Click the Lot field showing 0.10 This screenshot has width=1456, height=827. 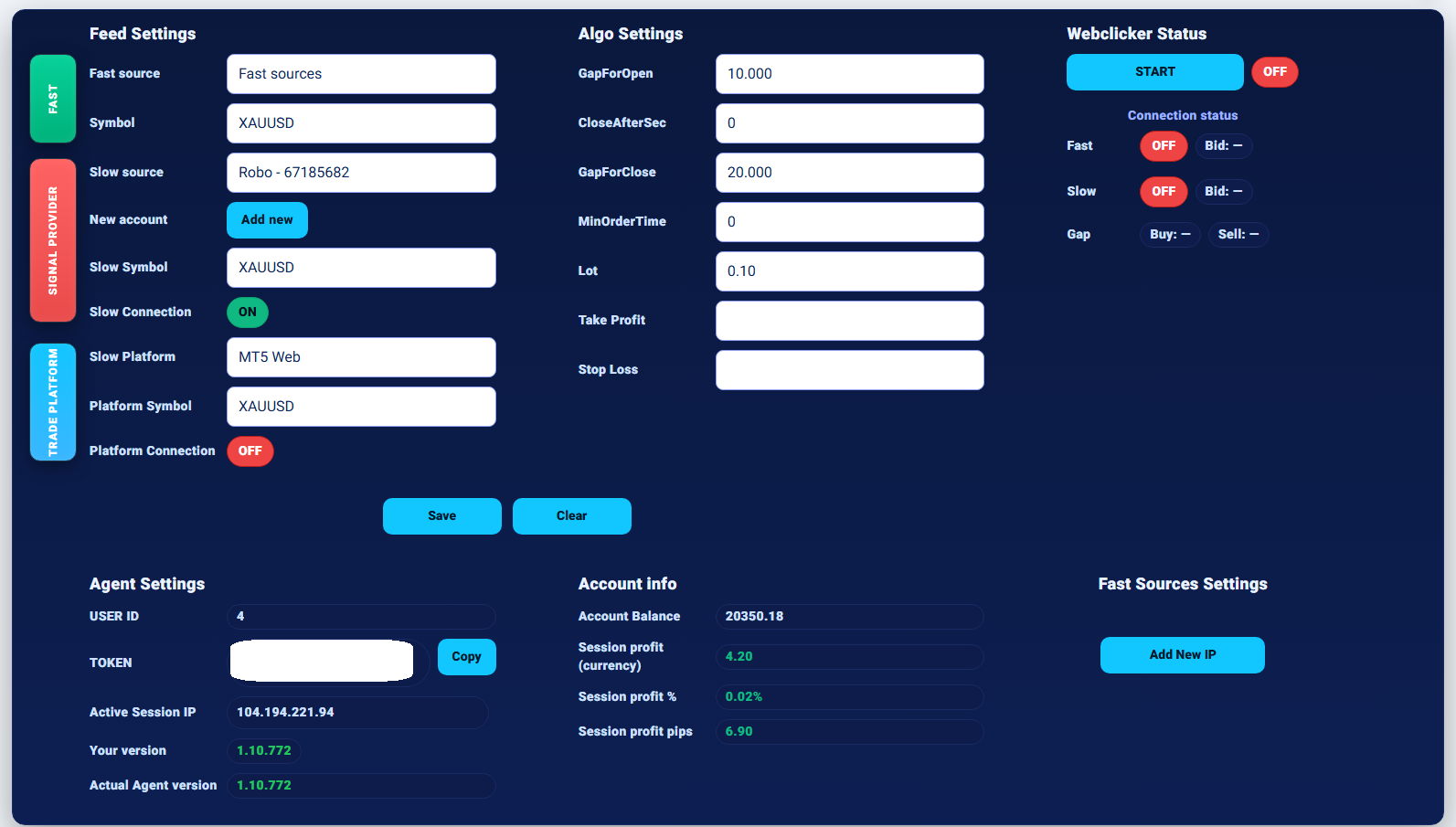tap(850, 271)
